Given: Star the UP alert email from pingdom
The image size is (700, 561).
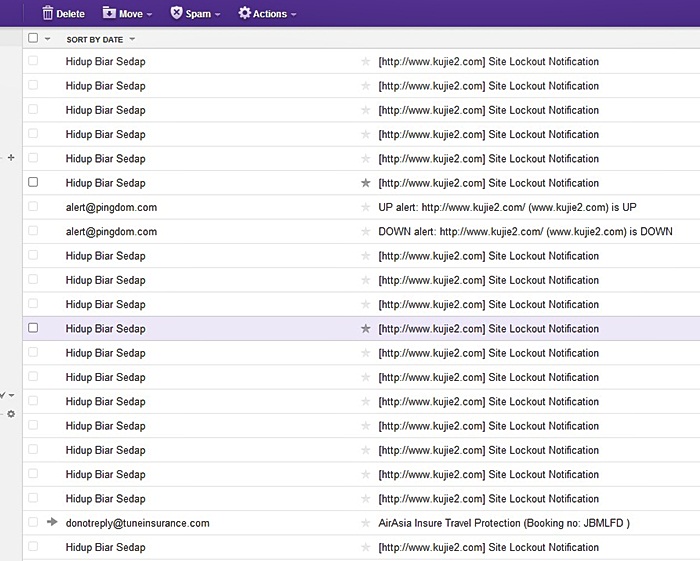Looking at the screenshot, I should tap(365, 207).
